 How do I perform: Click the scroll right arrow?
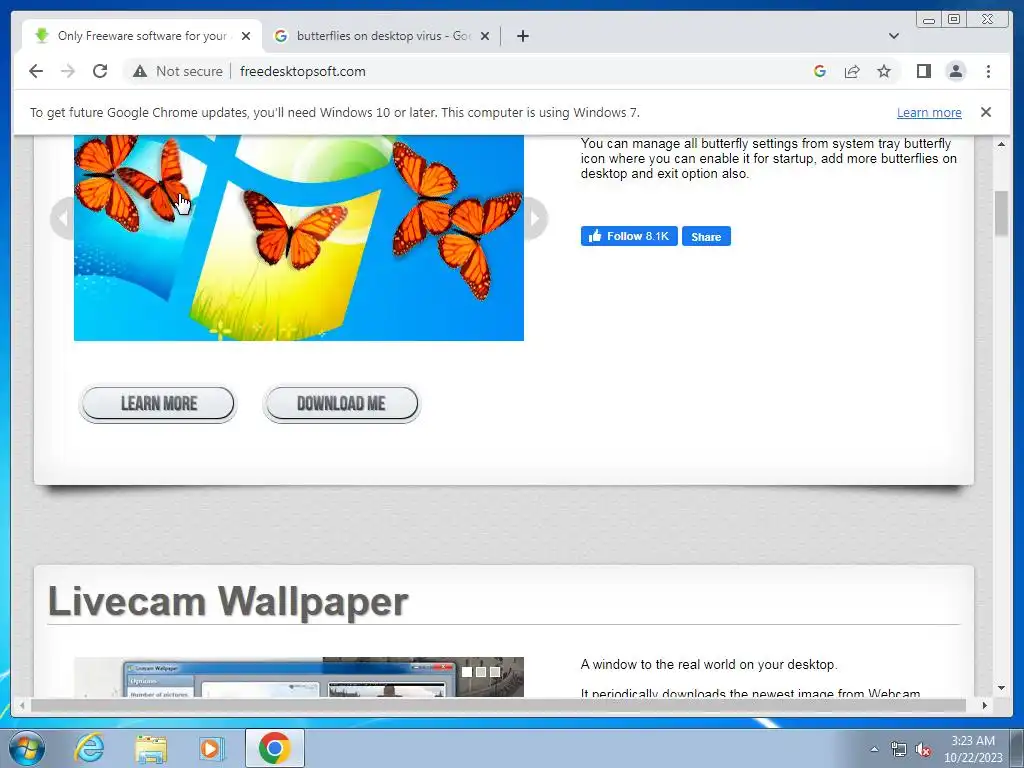[985, 705]
